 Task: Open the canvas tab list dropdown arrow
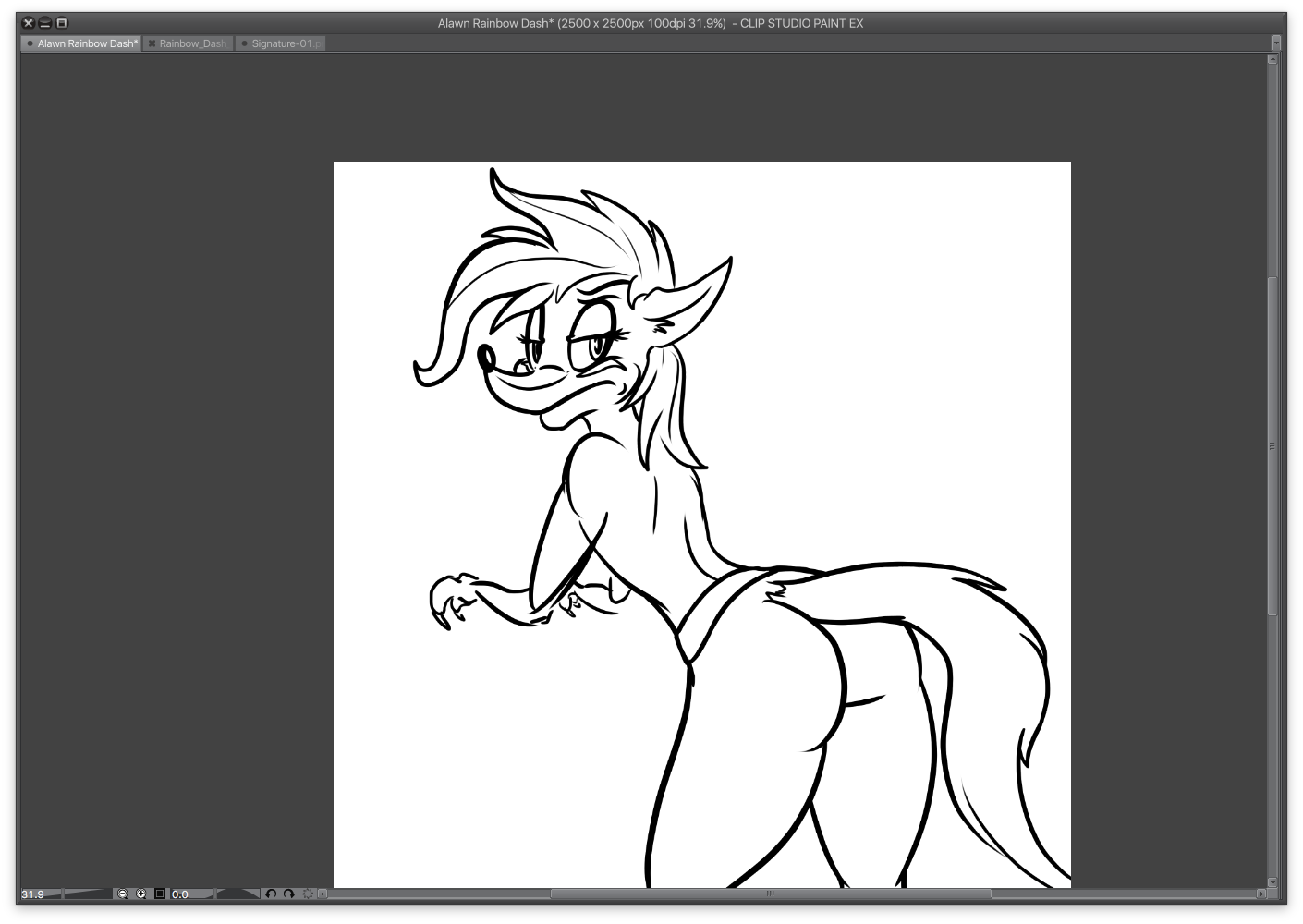click(1277, 43)
